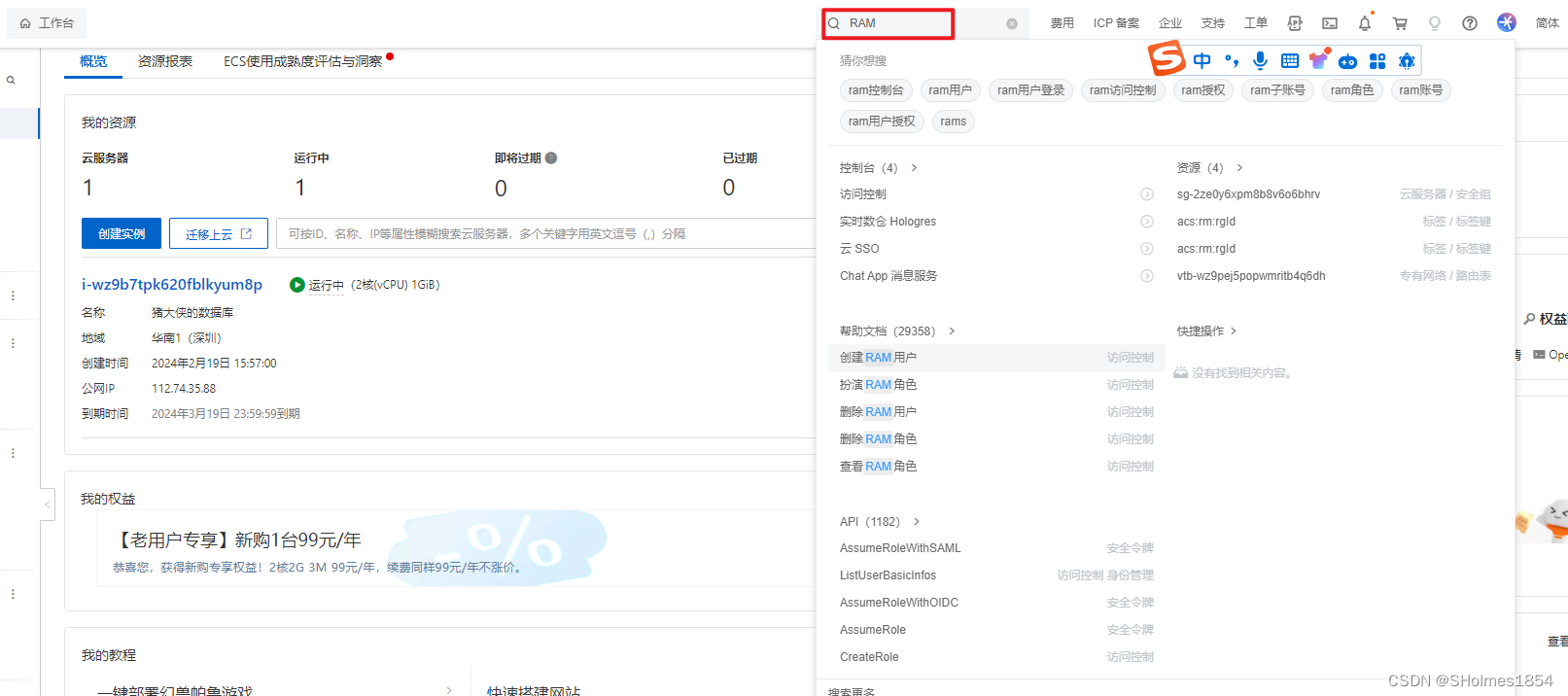This screenshot has width=1568, height=696.
Task: Open the 工单 menu
Action: coord(1256,23)
